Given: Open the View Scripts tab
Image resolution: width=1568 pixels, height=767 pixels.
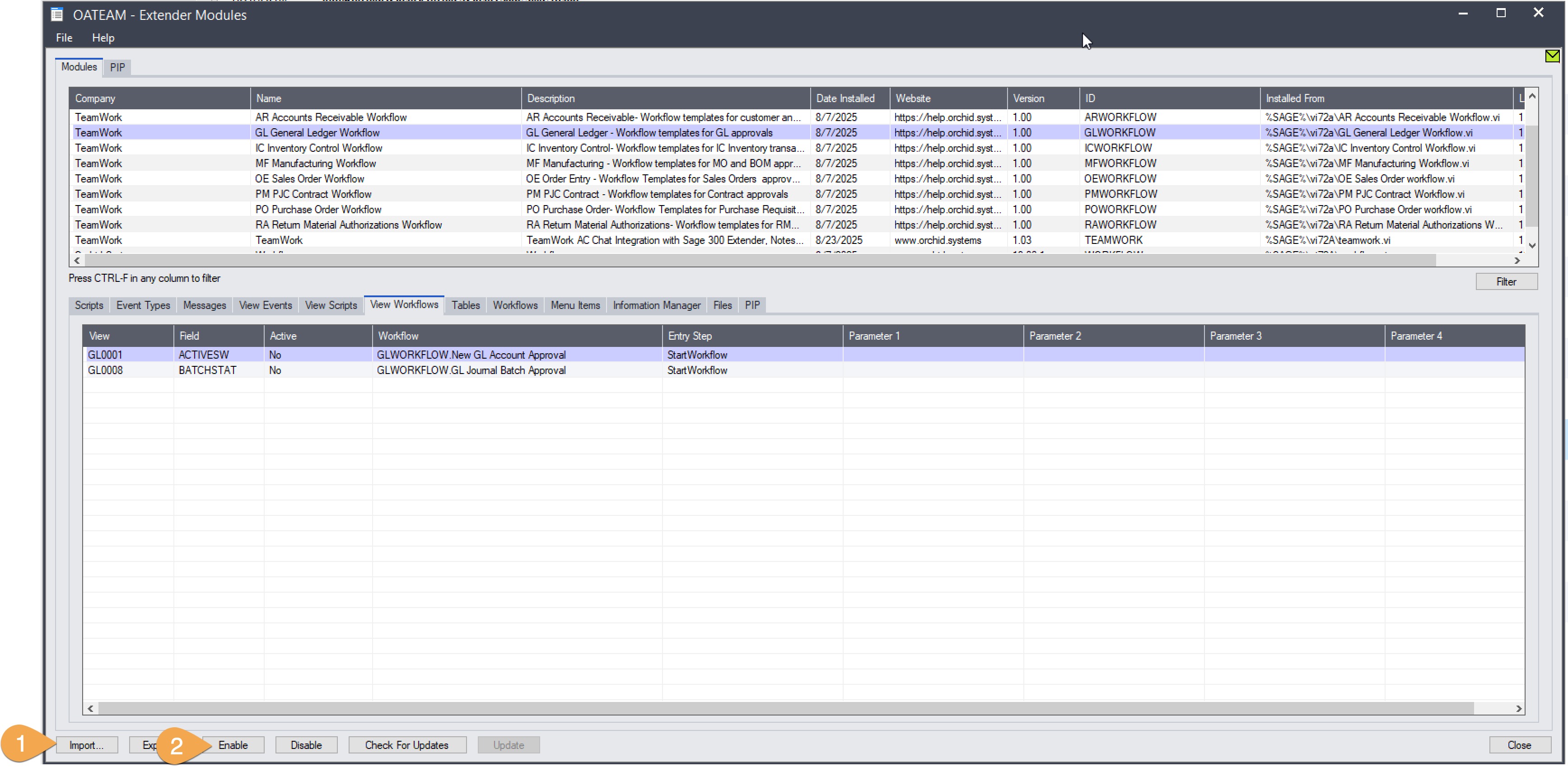Looking at the screenshot, I should tap(331, 305).
